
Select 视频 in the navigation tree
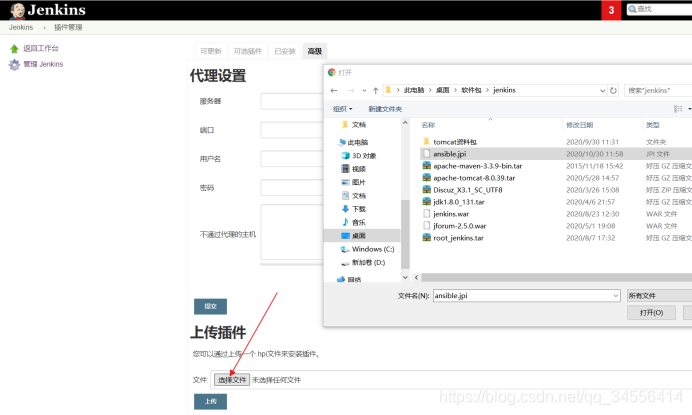354,169
